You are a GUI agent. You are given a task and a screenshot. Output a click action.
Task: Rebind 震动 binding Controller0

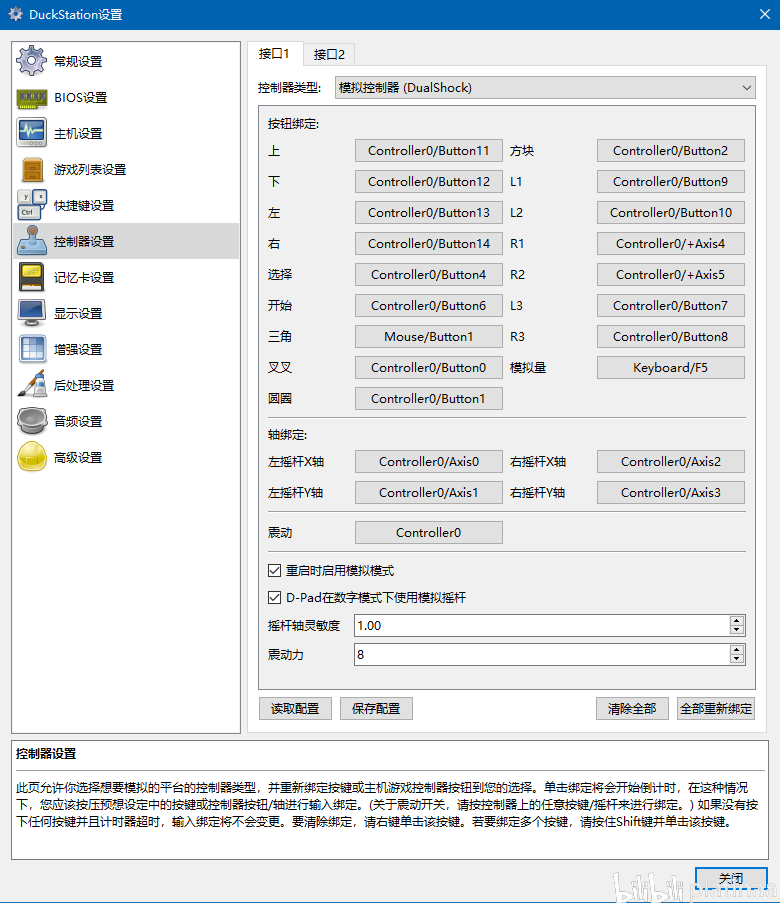pos(429,533)
